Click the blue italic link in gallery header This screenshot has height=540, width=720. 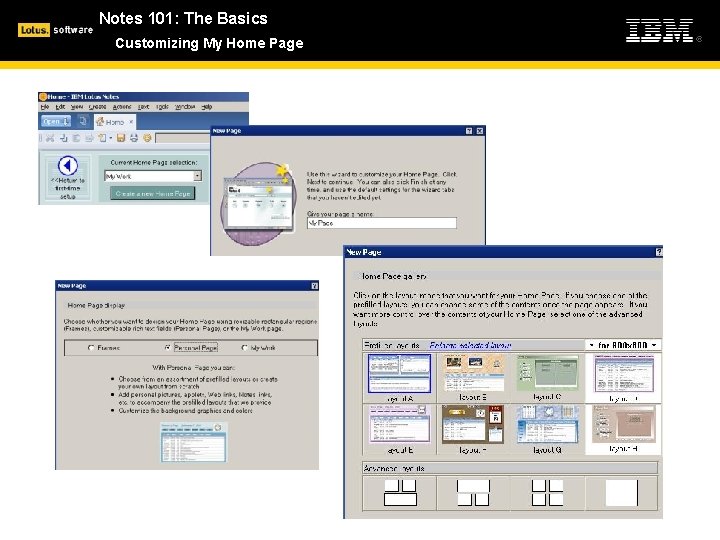tap(470, 345)
